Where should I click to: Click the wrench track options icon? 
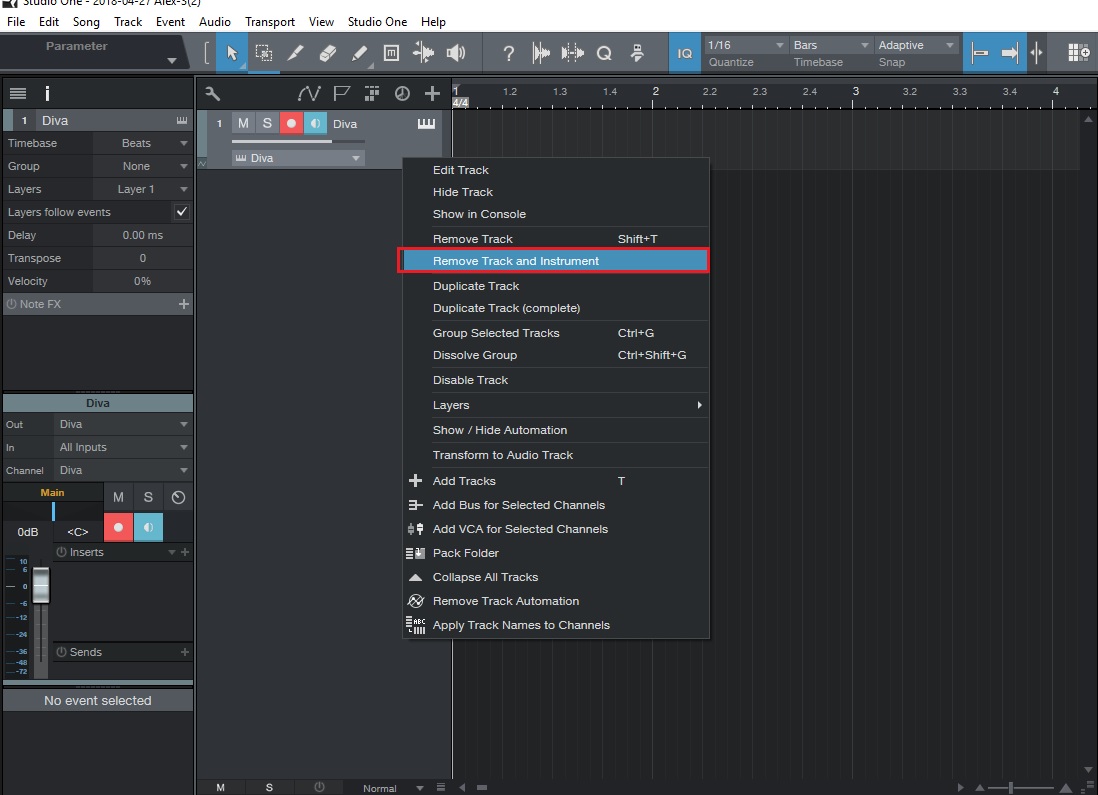point(212,93)
